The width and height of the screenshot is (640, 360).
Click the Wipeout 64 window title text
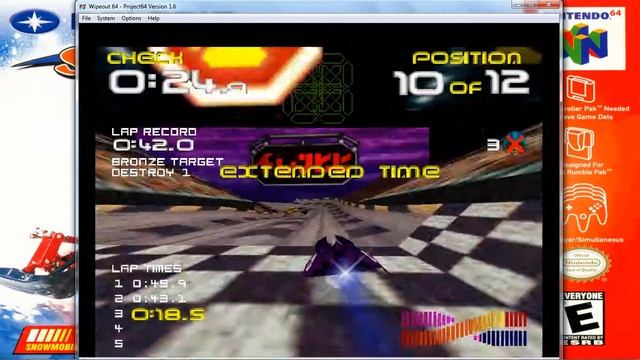coord(133,7)
